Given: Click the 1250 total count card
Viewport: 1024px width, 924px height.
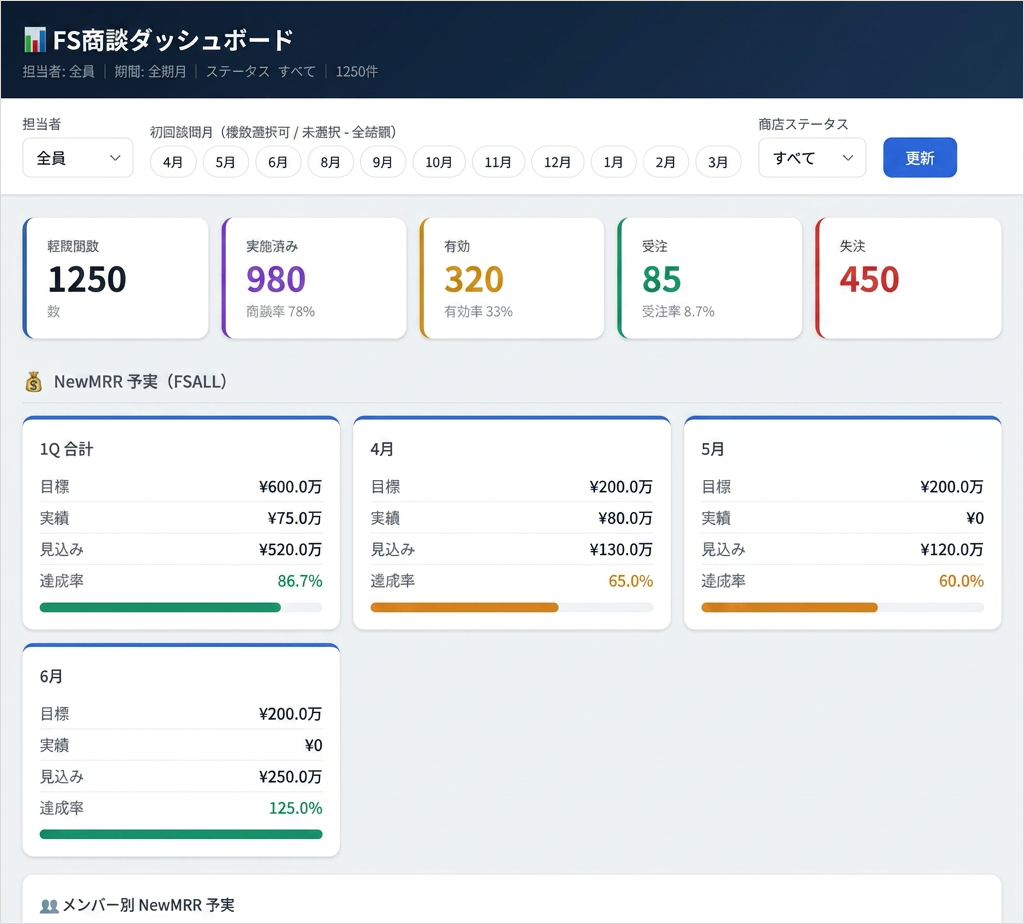Looking at the screenshot, I should pyautogui.click(x=116, y=278).
